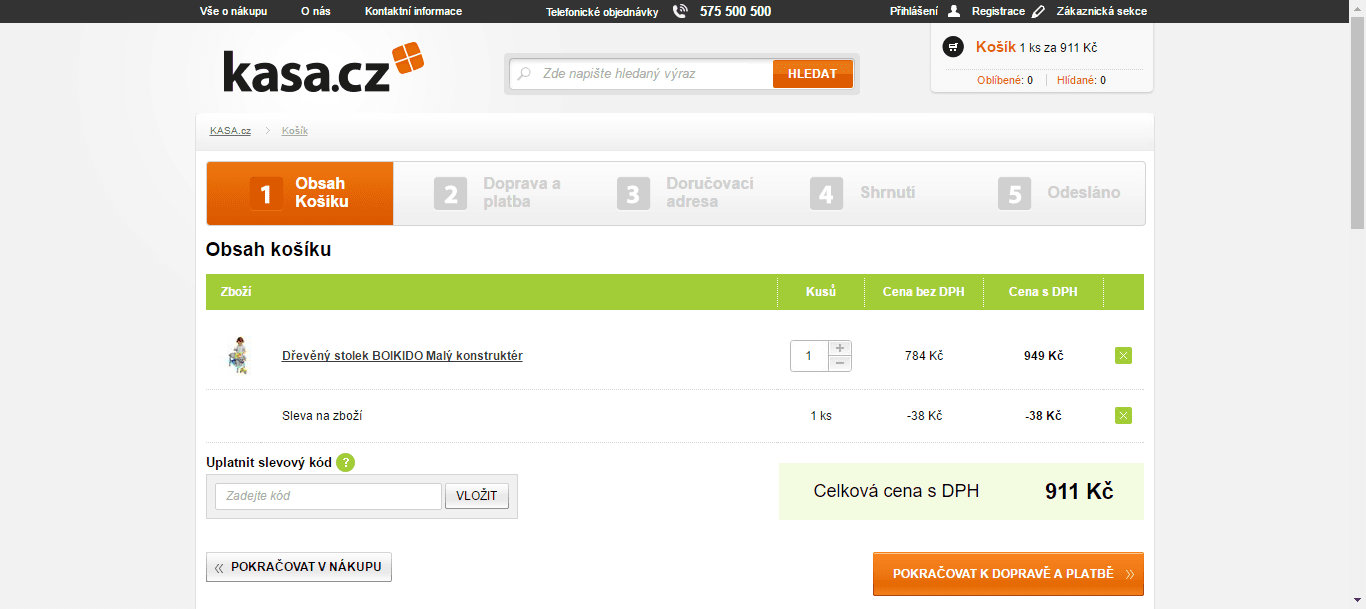Image resolution: width=1366 pixels, height=609 pixels.
Task: Open the cart icon next to Košík
Action: tap(953, 47)
